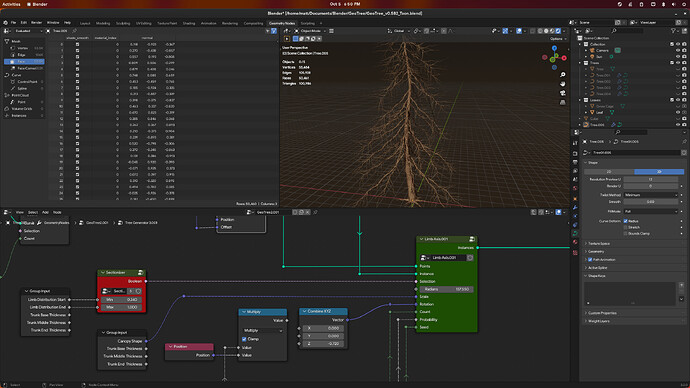Hide the Sun object in outliner

point(678,57)
